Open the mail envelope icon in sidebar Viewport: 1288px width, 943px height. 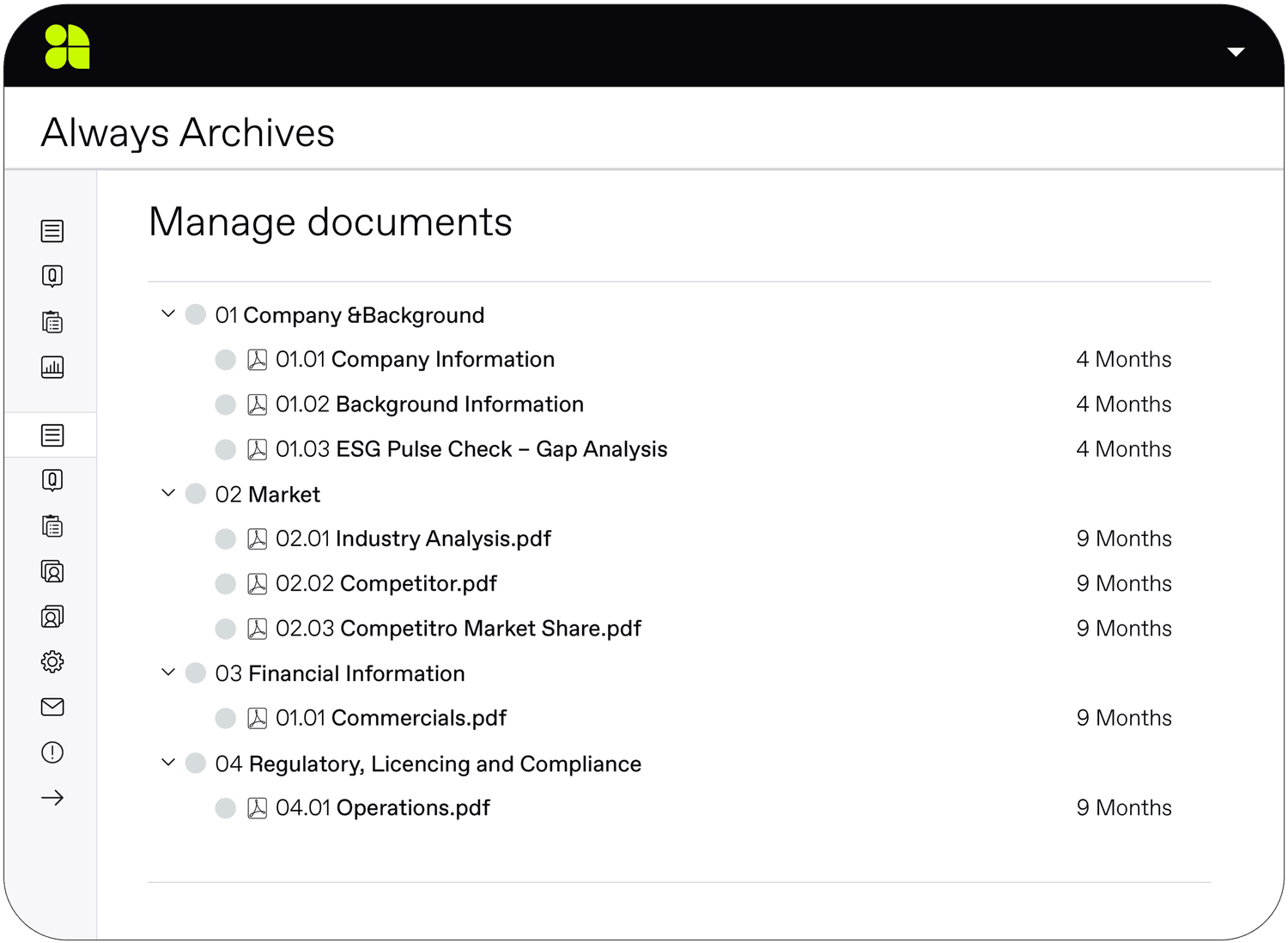52,707
